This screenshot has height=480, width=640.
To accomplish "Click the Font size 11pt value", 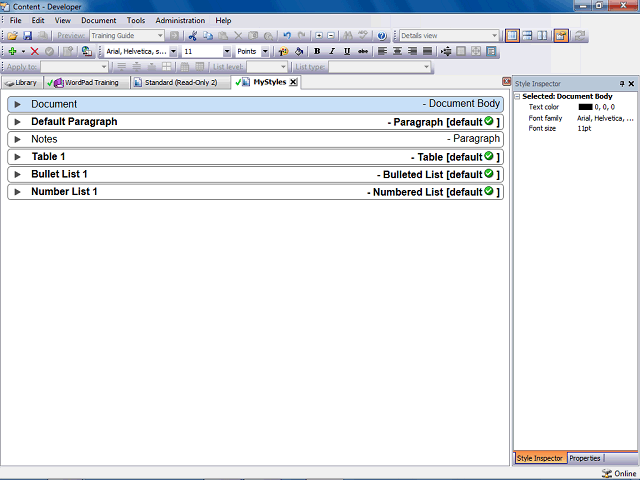I will [x=584, y=129].
